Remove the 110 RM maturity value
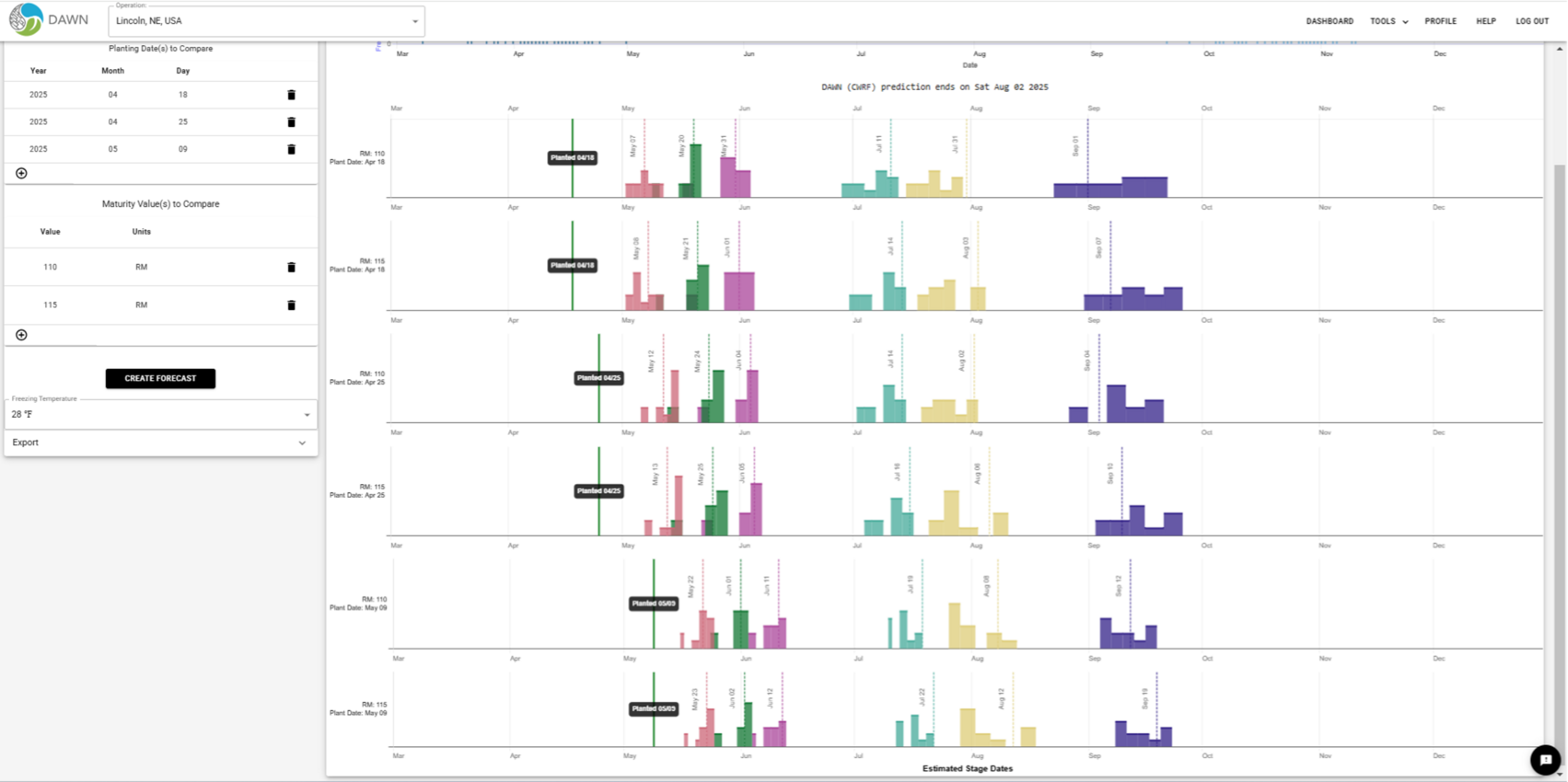The image size is (1568, 782). (292, 267)
